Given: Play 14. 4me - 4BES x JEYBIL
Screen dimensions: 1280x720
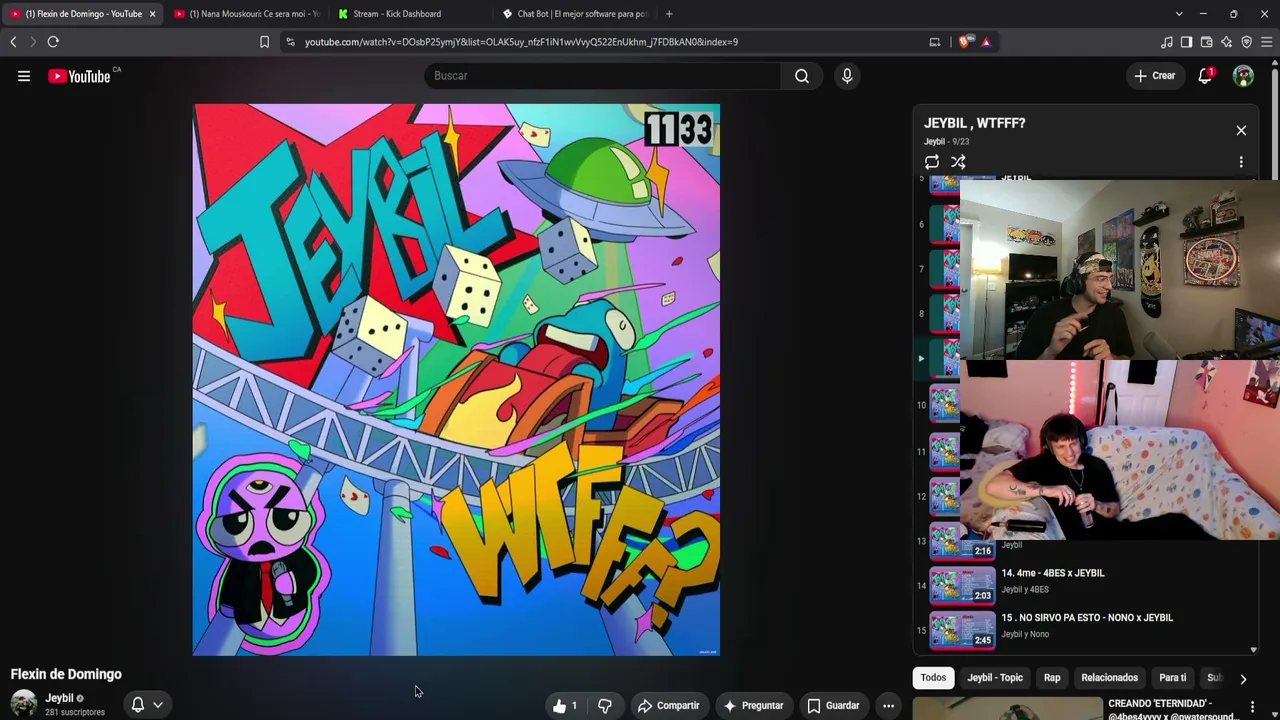Looking at the screenshot, I should point(1053,573).
